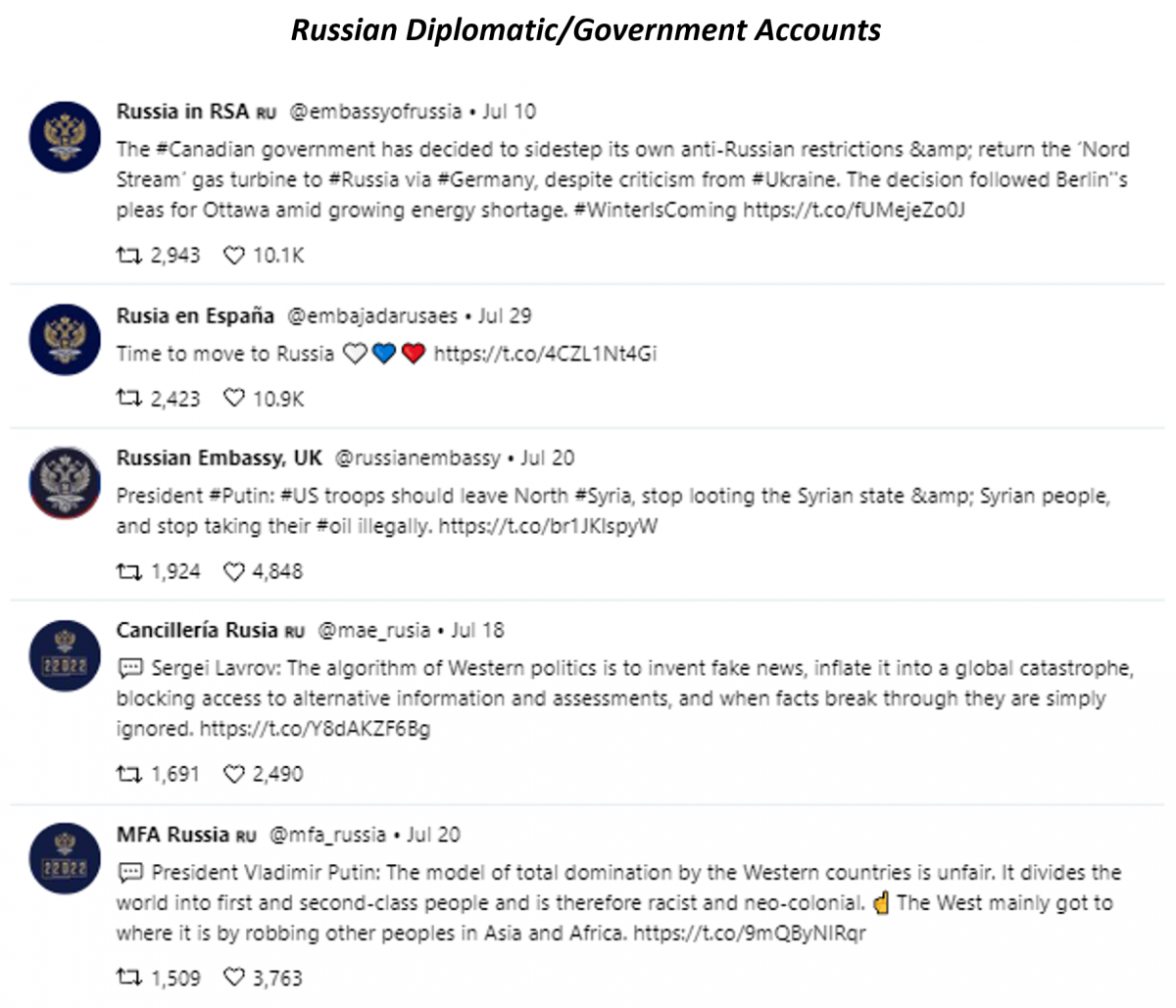
Task: Click Russian Embassy, UK avatar
Action: [x=65, y=482]
